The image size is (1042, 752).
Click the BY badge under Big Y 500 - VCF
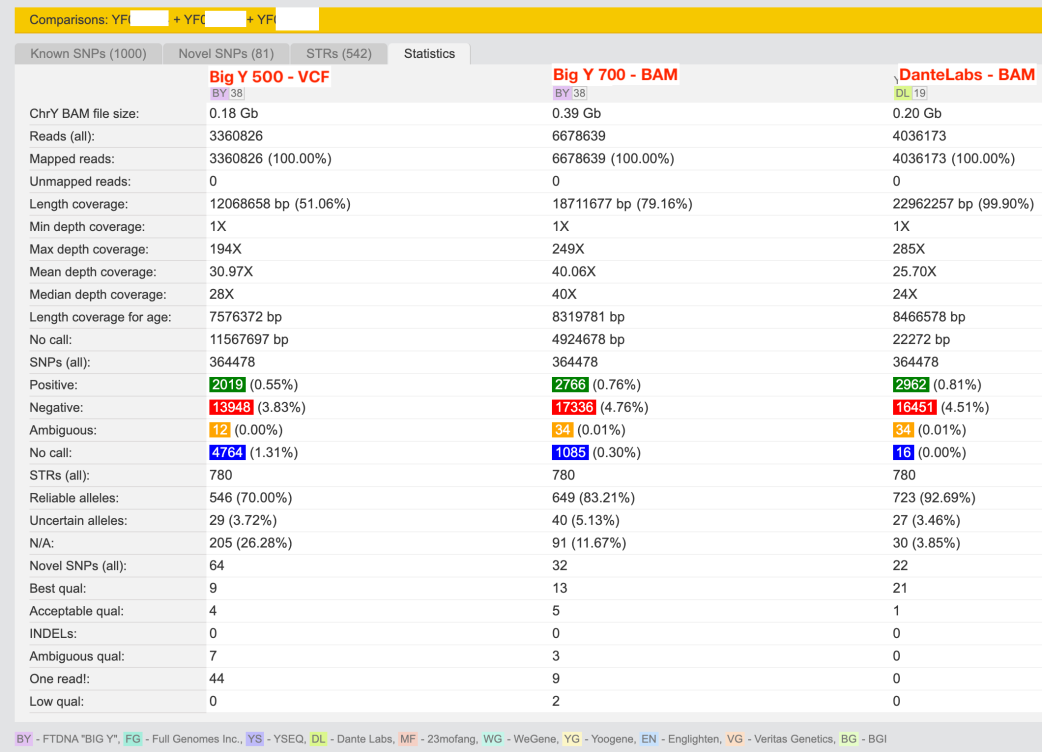pyautogui.click(x=219, y=93)
